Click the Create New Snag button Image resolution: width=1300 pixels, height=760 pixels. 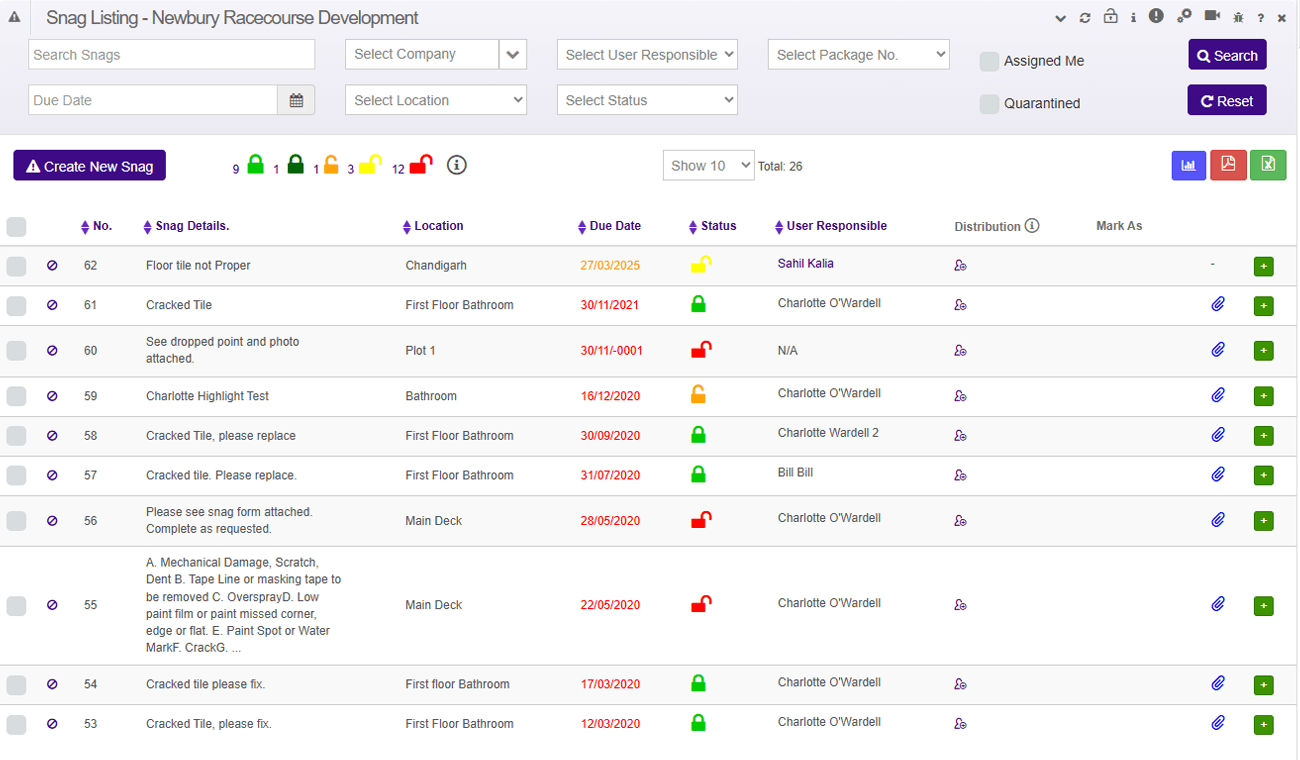click(x=89, y=166)
